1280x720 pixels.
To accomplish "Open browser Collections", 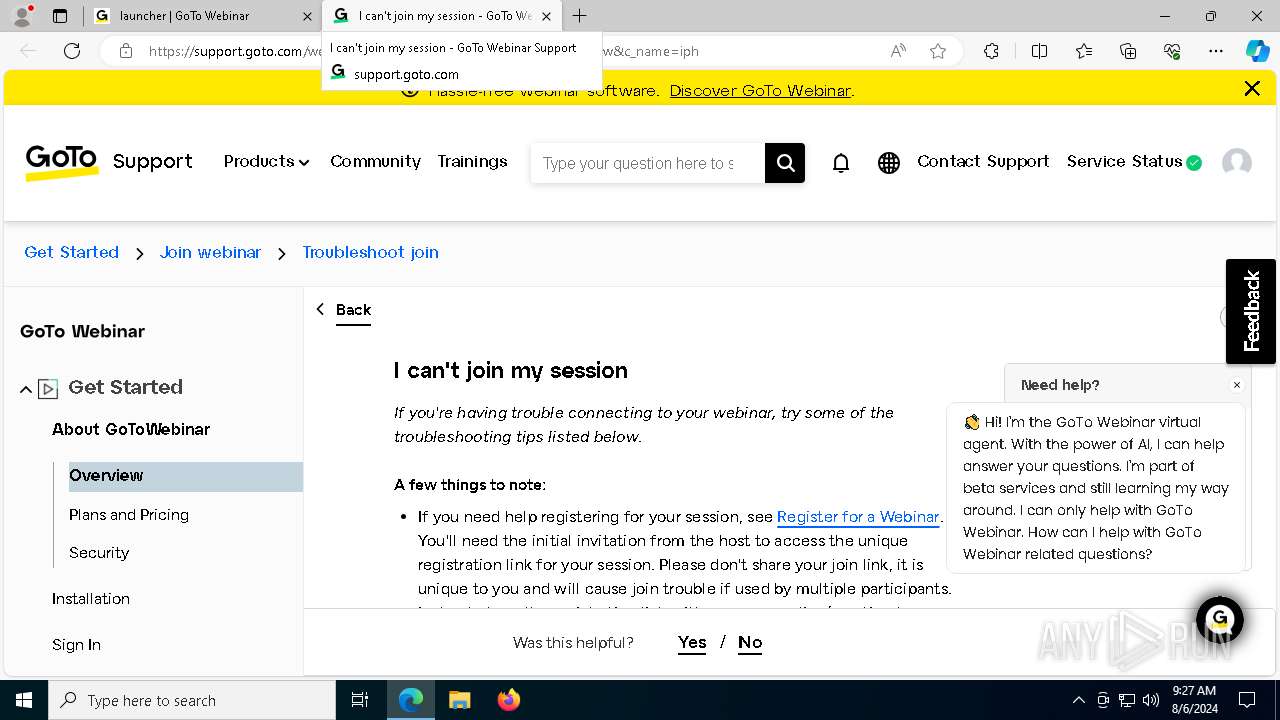I will click(1128, 51).
